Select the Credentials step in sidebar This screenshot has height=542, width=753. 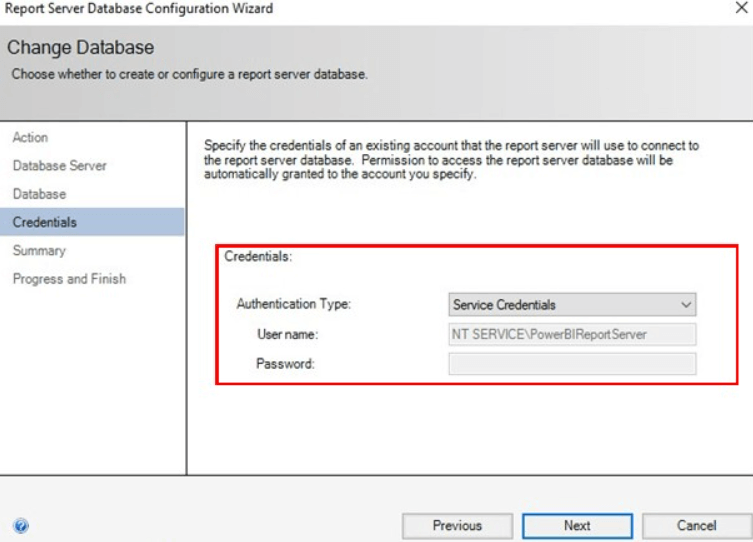tap(44, 222)
